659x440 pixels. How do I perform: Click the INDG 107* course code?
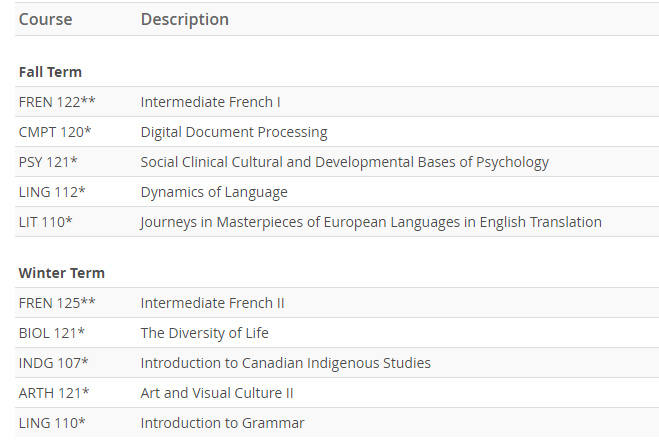click(53, 363)
